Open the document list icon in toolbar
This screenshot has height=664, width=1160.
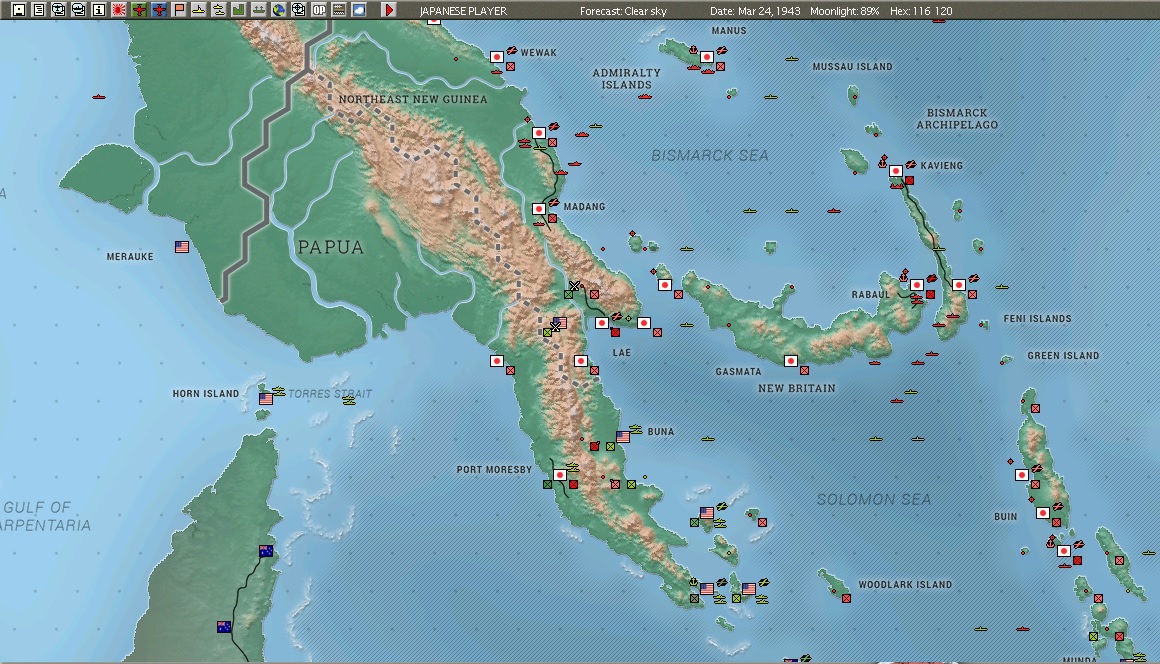click(x=38, y=10)
